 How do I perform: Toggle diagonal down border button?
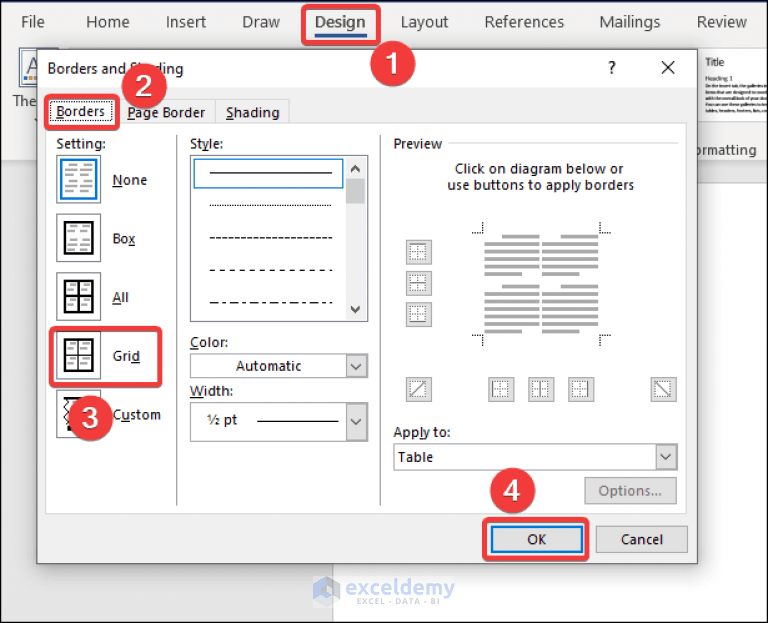tap(663, 389)
